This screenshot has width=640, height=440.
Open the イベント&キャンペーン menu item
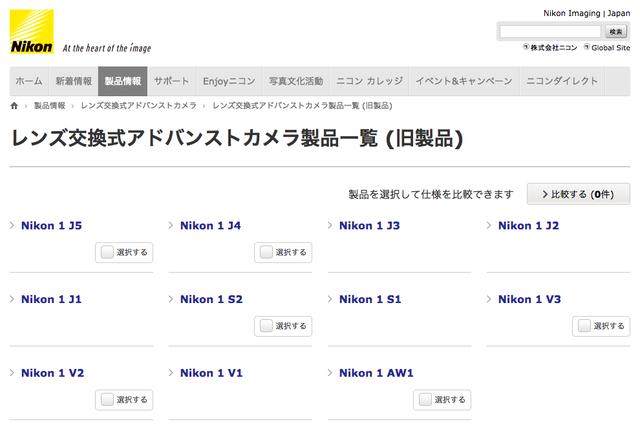click(x=464, y=81)
